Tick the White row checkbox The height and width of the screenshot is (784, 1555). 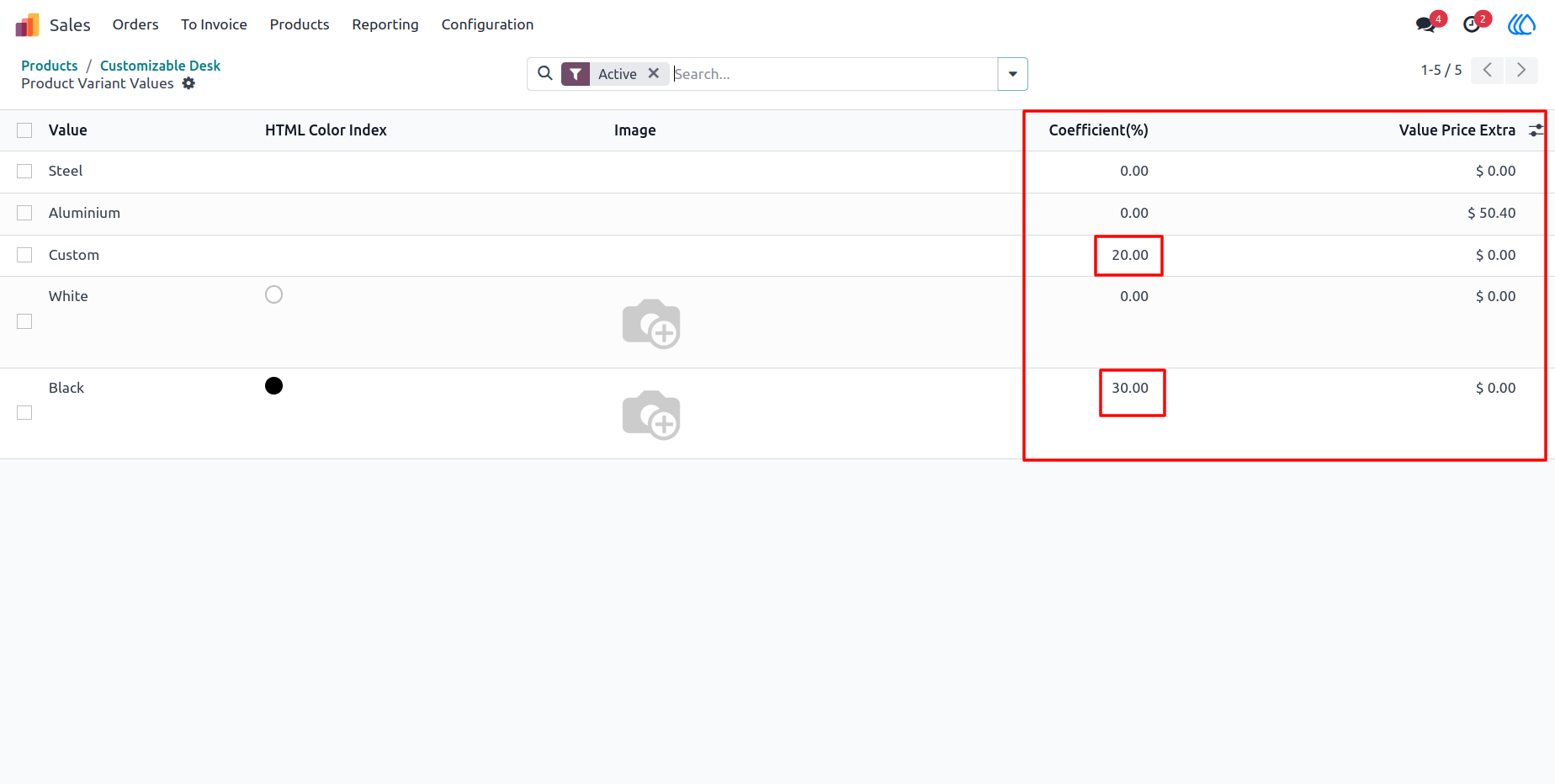pyautogui.click(x=24, y=321)
